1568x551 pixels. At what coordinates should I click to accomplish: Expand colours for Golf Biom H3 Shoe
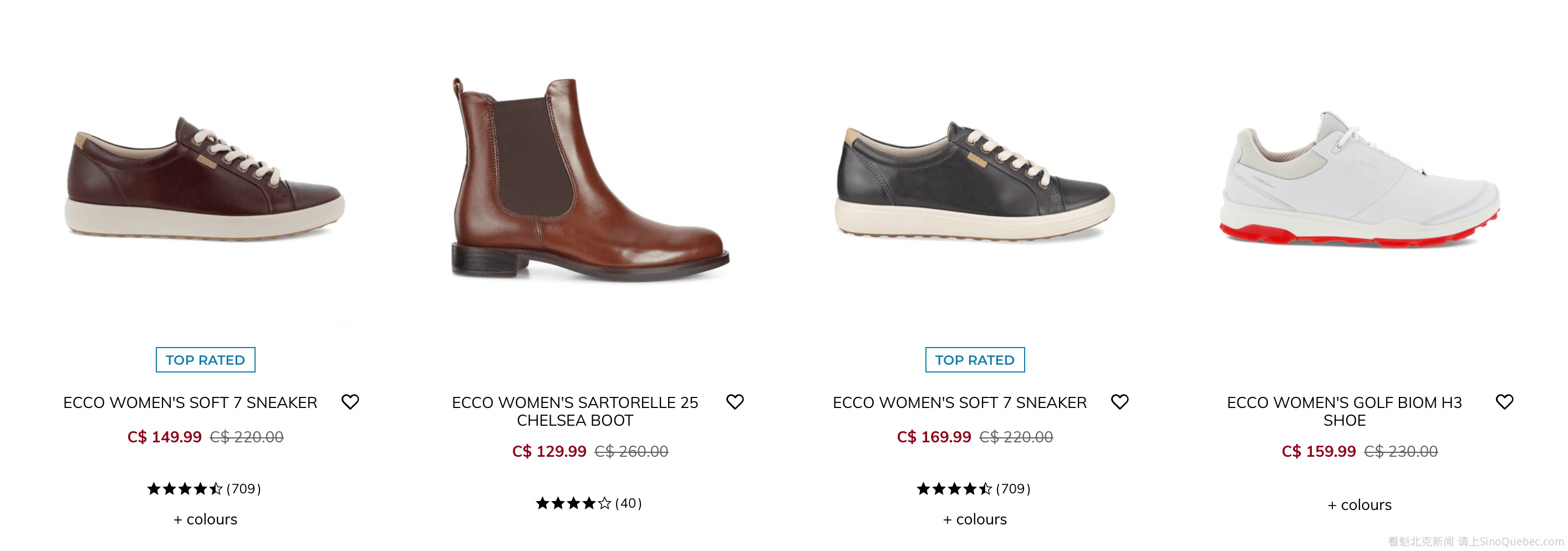(1359, 505)
